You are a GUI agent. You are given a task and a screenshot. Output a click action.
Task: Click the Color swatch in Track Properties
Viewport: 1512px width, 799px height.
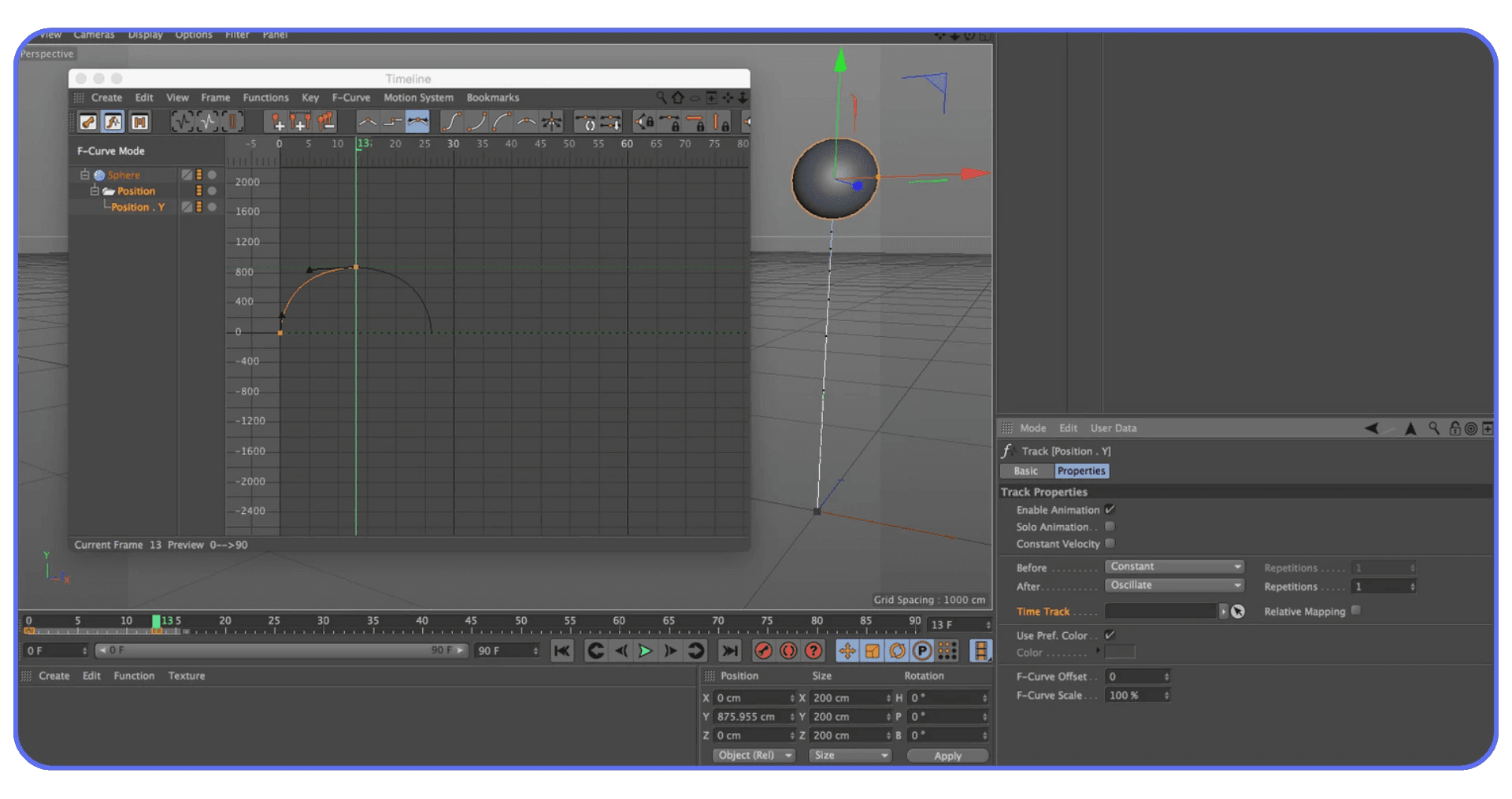pos(1118,653)
